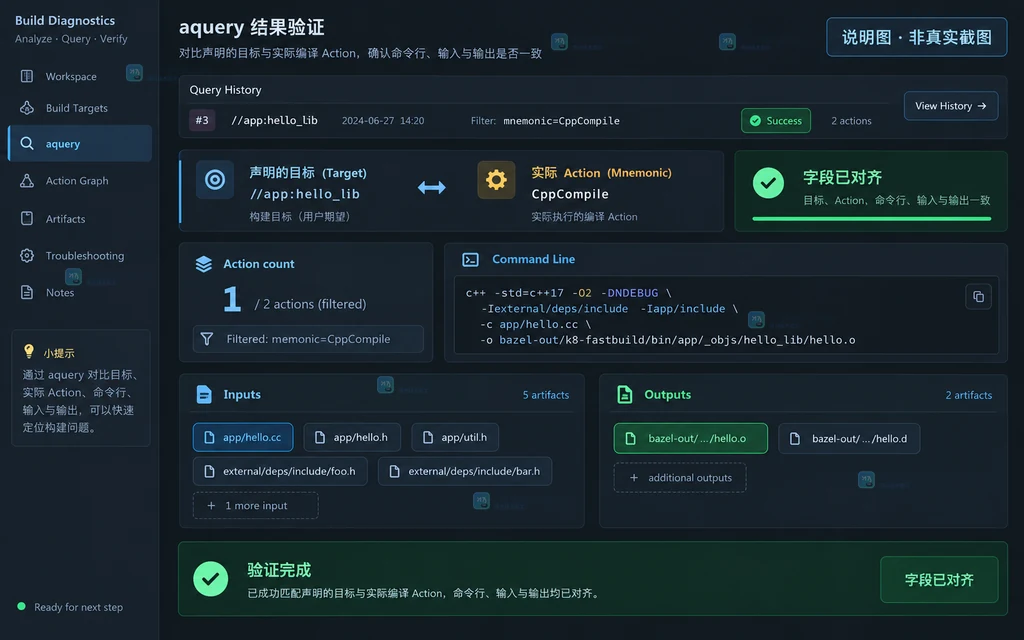Click the verification complete checkmark icon
Screen dimensions: 1024x640
tap(210, 579)
